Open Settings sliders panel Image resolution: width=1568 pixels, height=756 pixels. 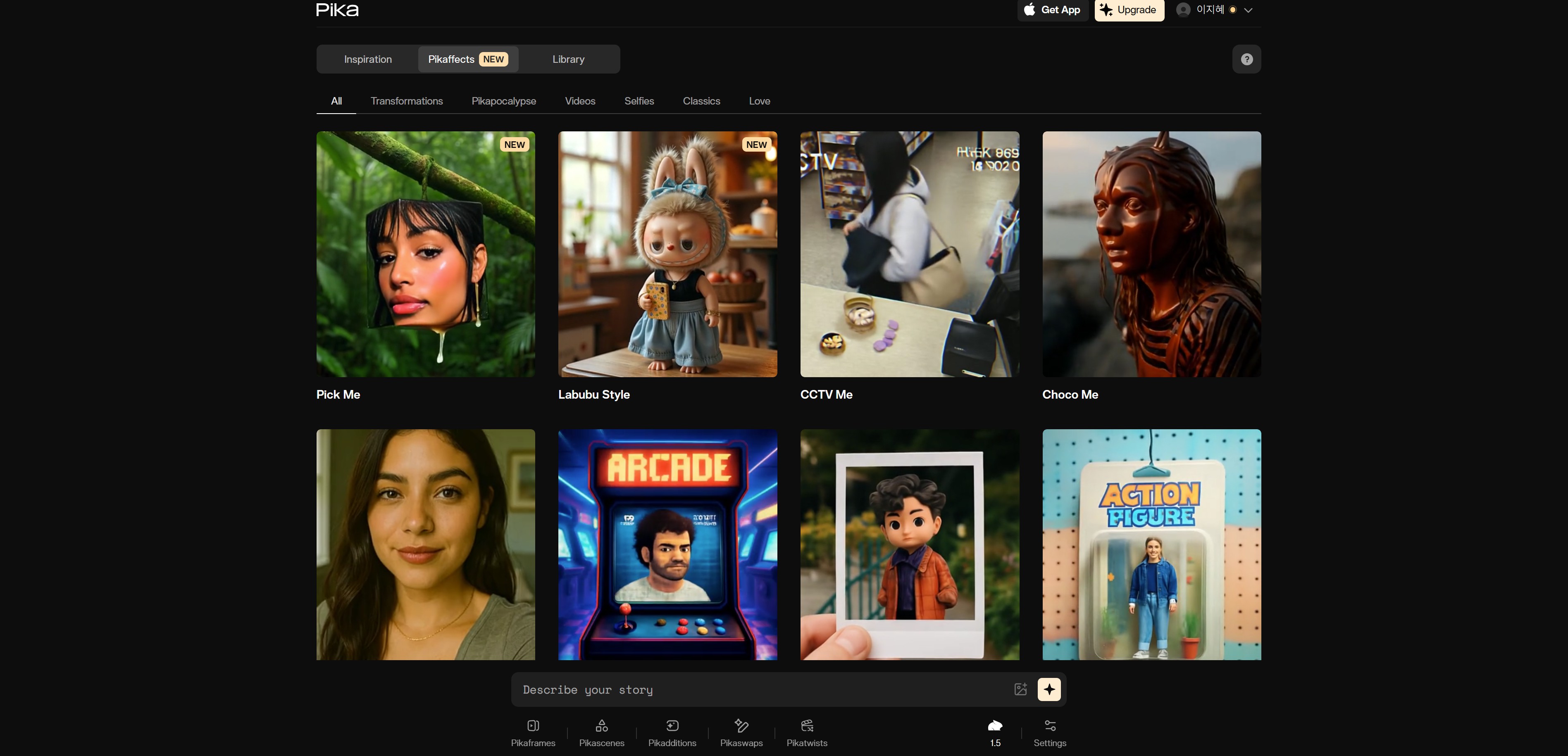coord(1049,732)
